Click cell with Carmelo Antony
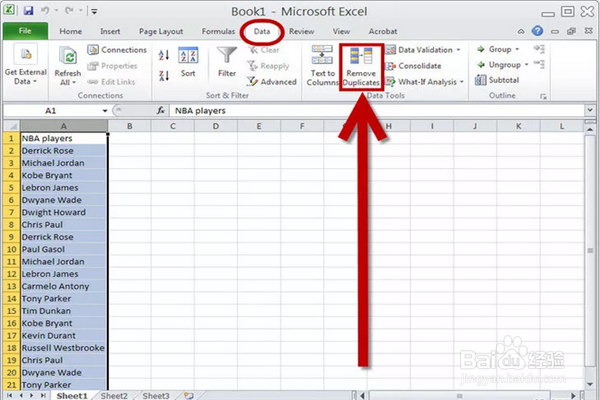Image resolution: width=600 pixels, height=400 pixels. coord(64,286)
